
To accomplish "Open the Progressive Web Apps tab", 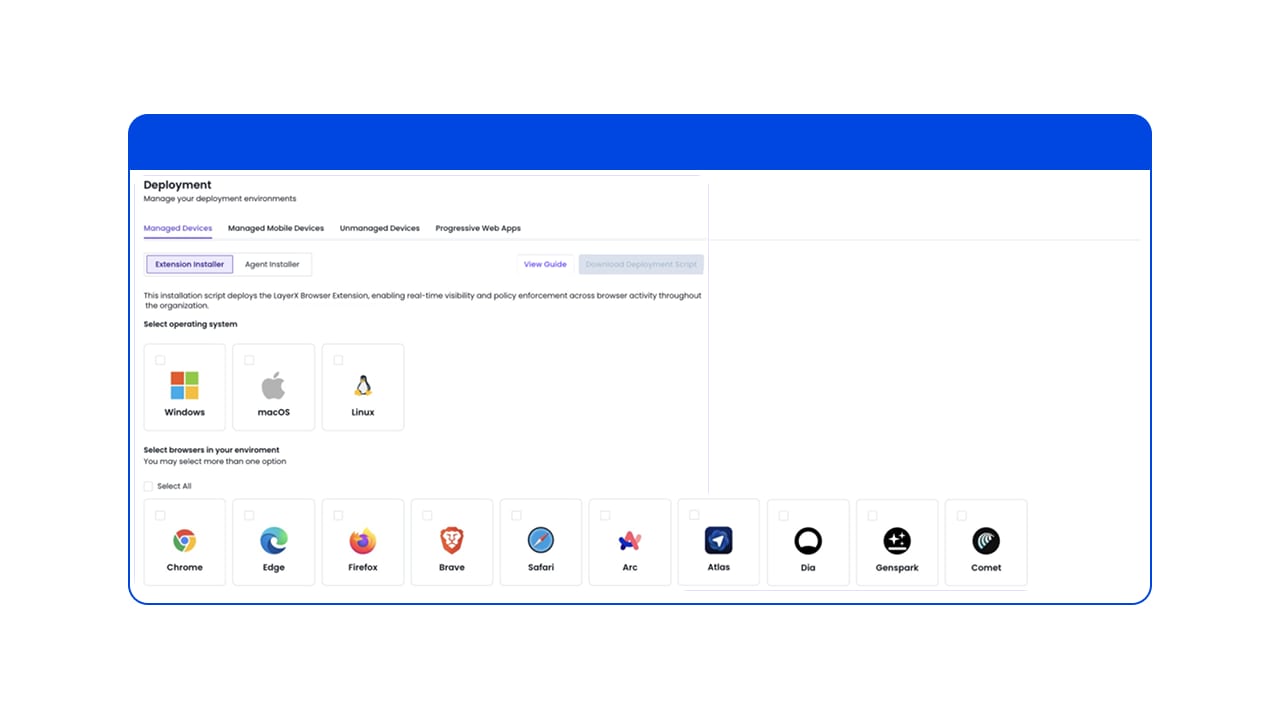I will [478, 228].
